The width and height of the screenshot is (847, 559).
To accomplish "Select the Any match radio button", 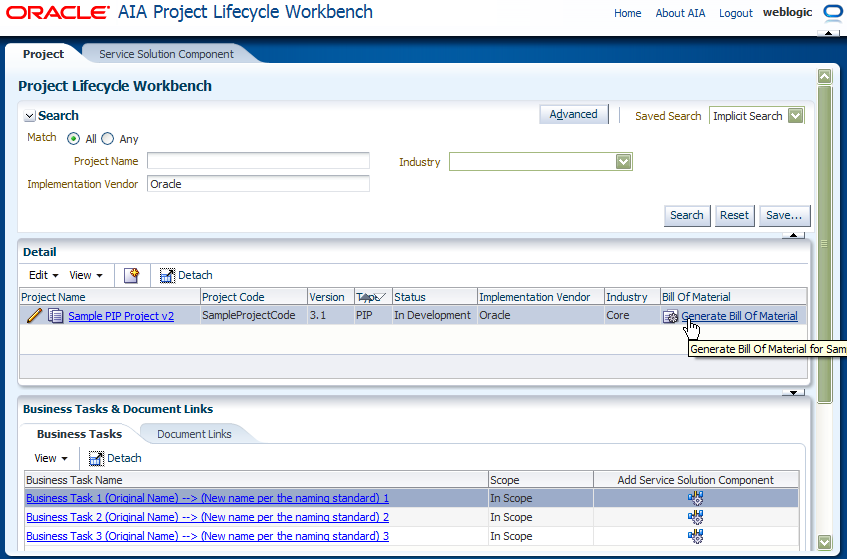I will [108, 139].
